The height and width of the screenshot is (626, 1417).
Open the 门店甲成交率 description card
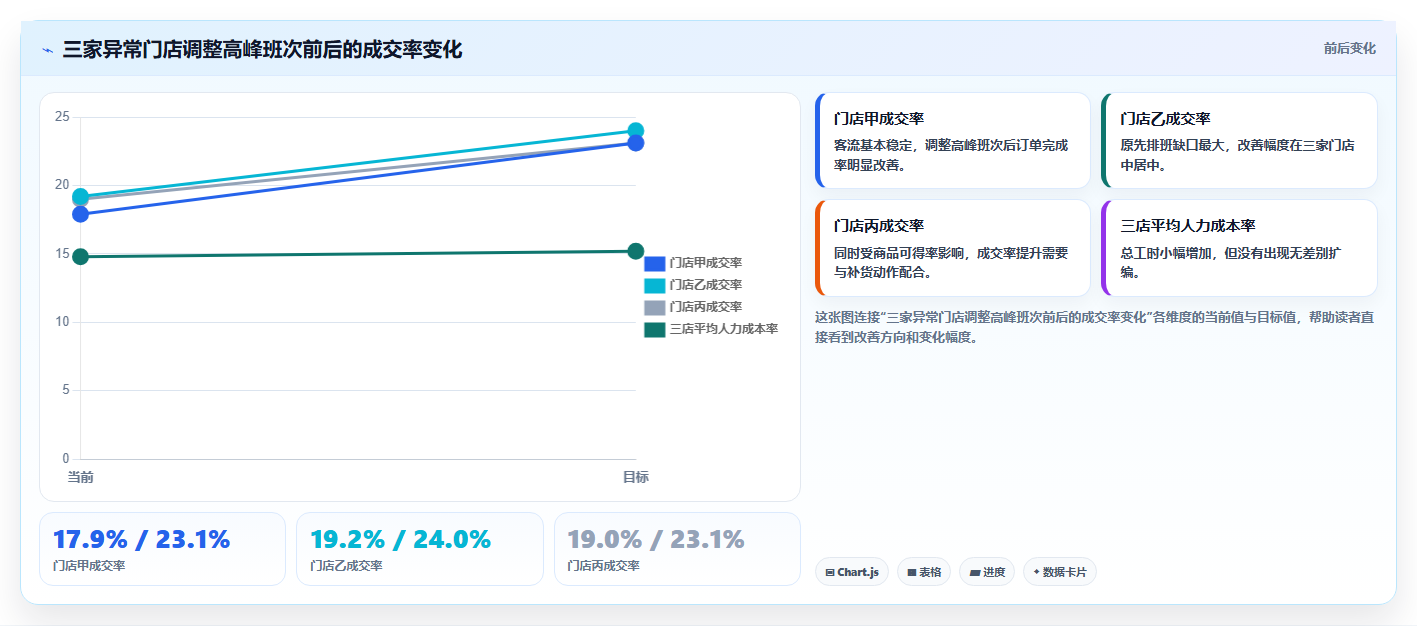coord(953,141)
